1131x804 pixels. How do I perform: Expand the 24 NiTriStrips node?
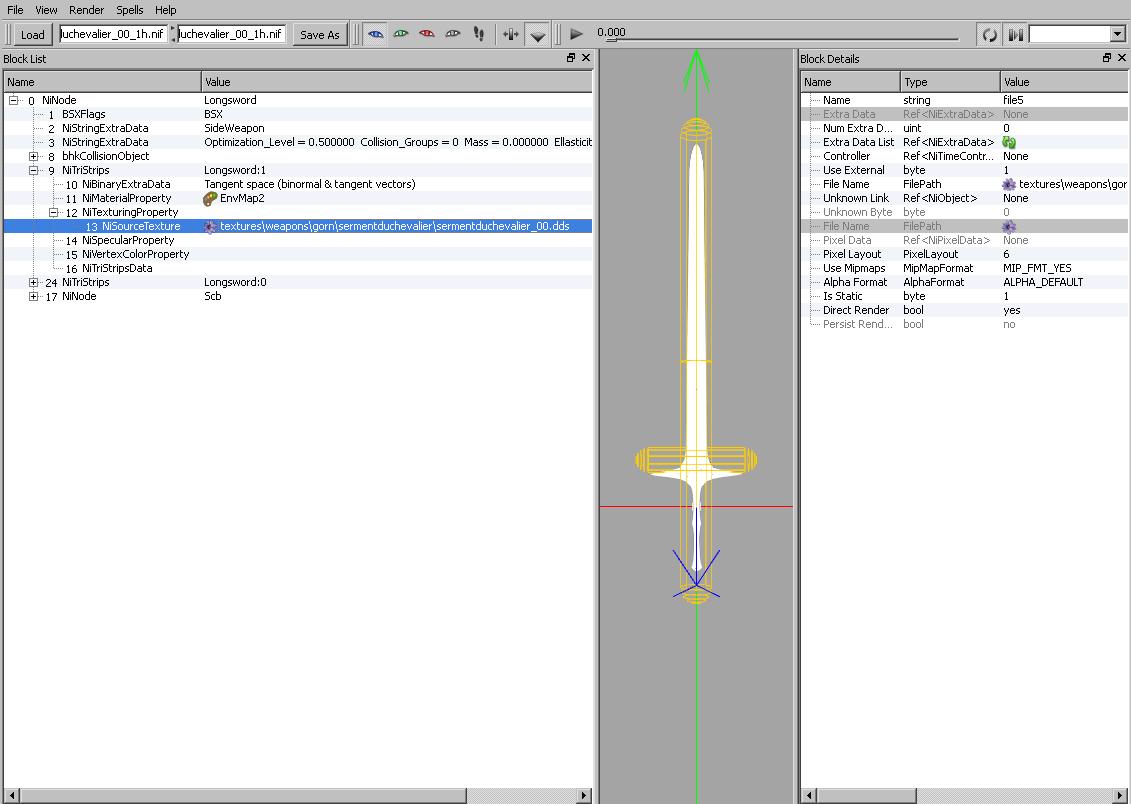coord(33,283)
